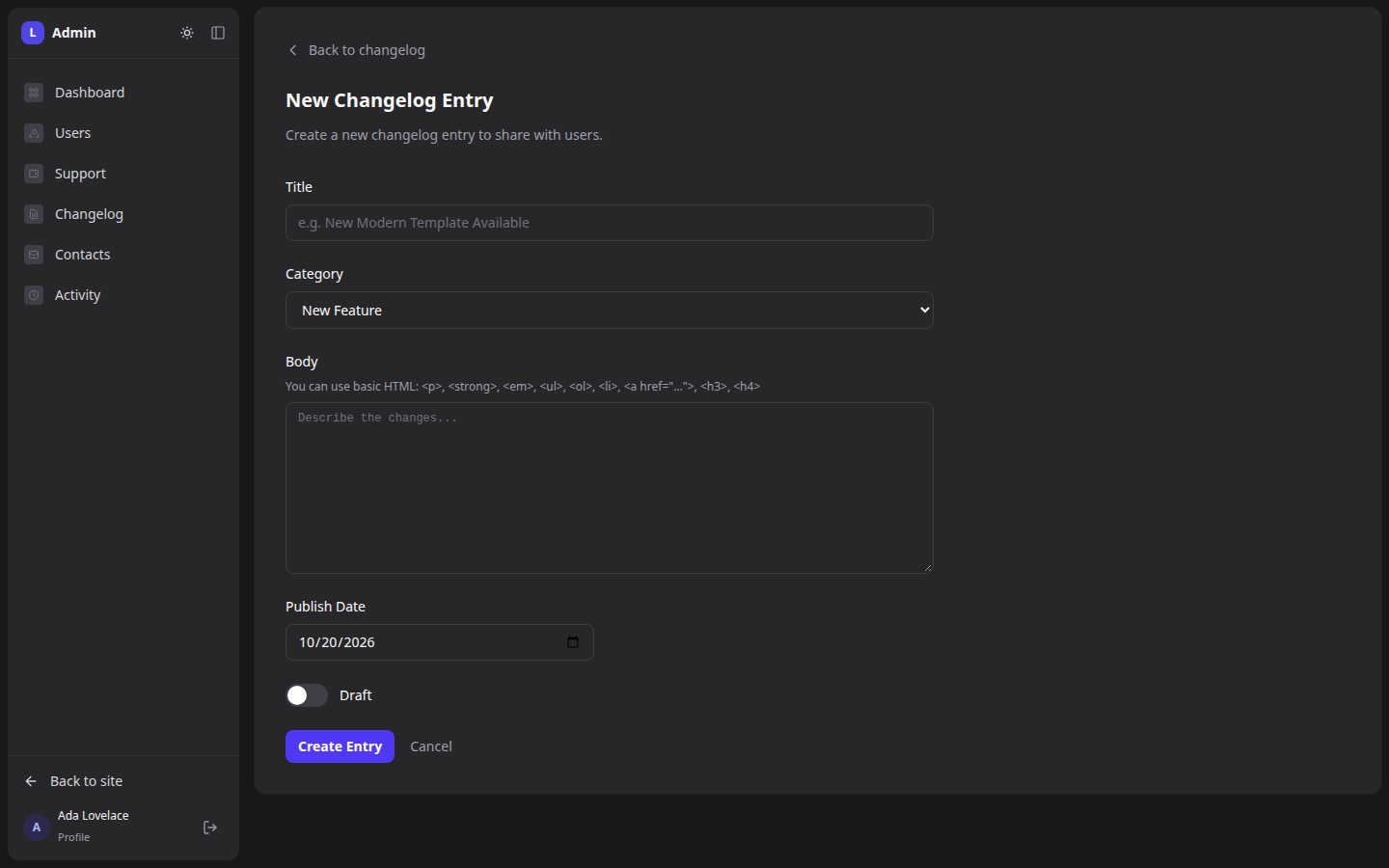Viewport: 1389px width, 868px height.
Task: Click the Dashboard grid icon
Action: pyautogui.click(x=34, y=93)
